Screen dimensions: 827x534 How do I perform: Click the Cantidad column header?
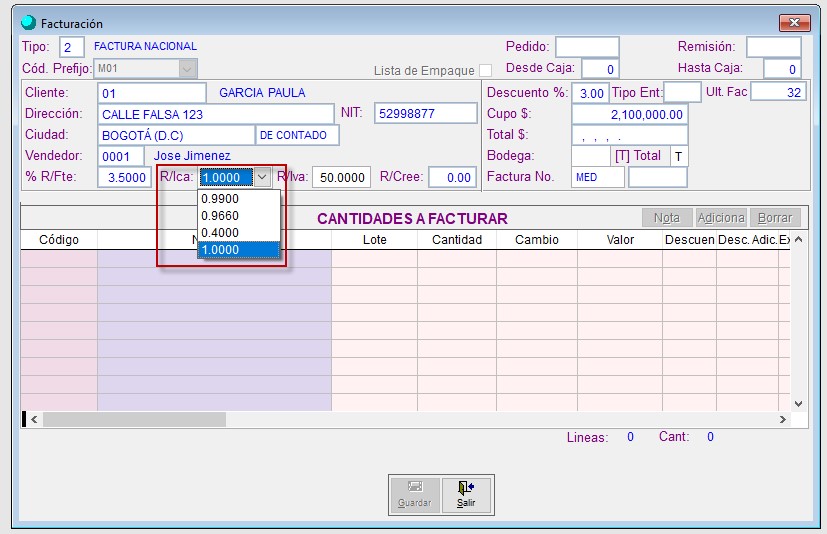pyautogui.click(x=457, y=240)
